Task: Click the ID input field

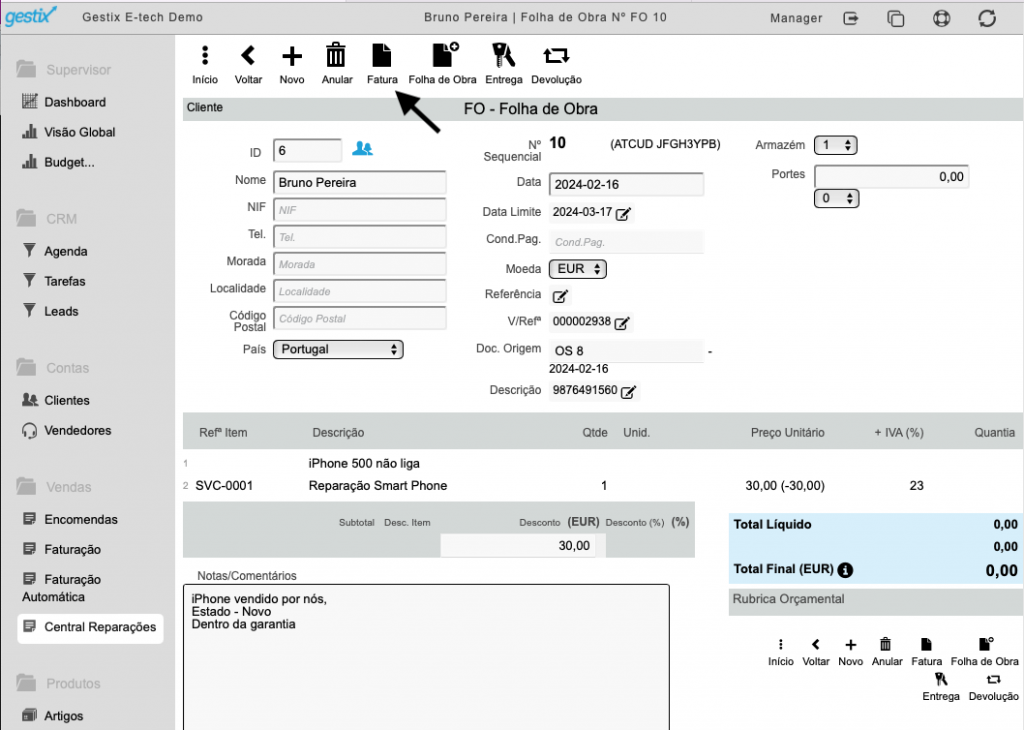Action: tap(307, 151)
